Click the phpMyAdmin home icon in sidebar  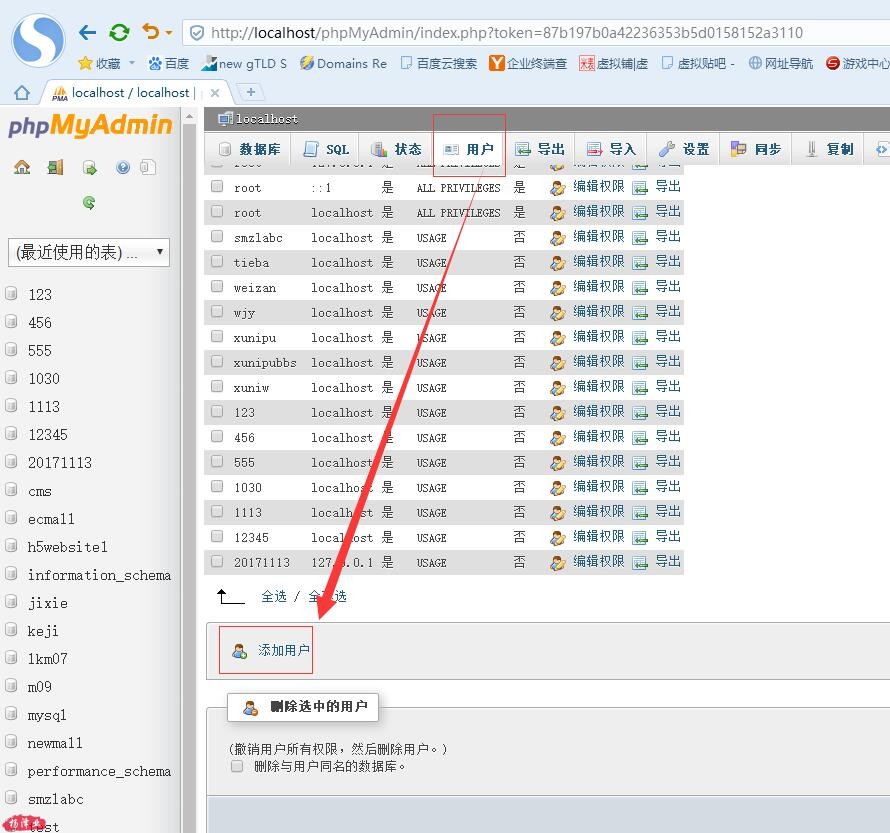[x=22, y=167]
